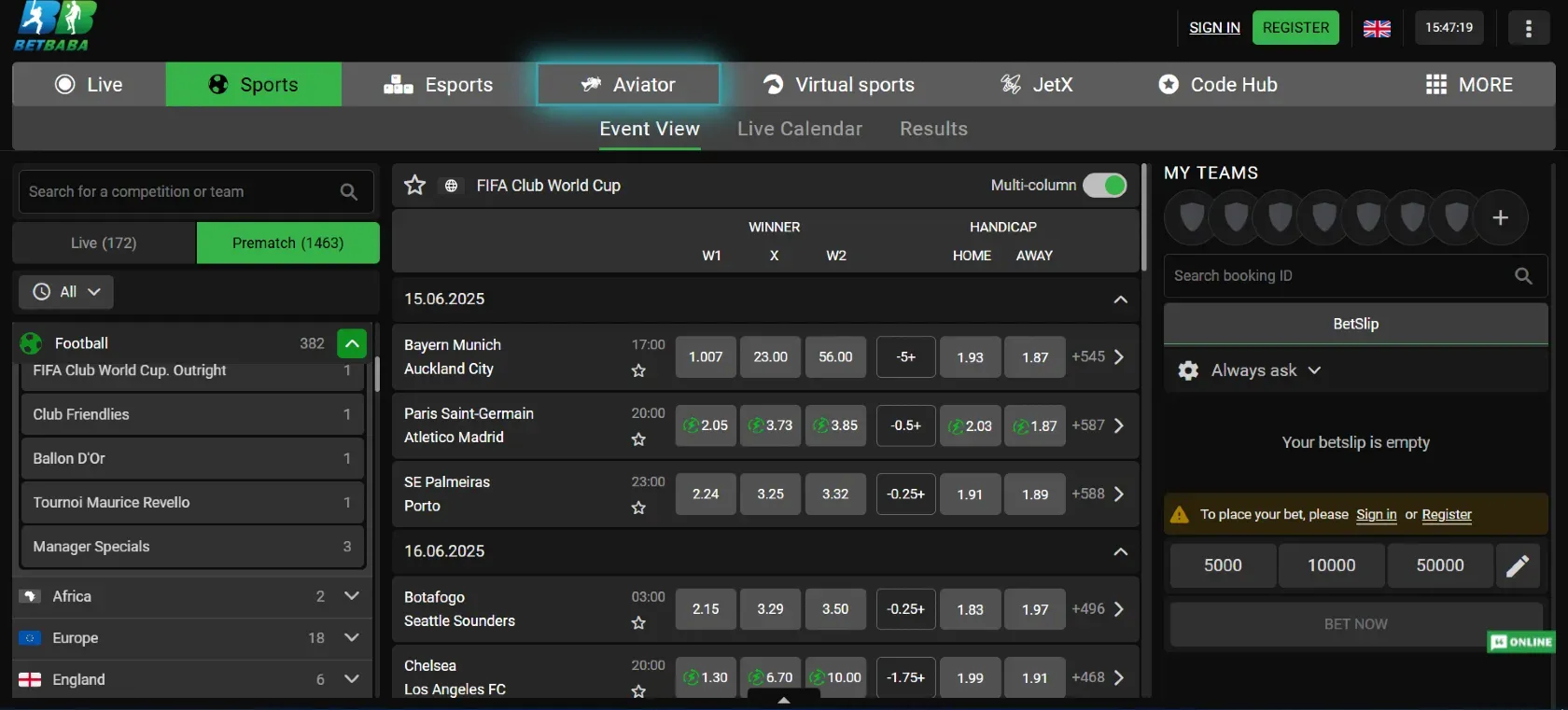Switch to Live Calendar view
The height and width of the screenshot is (710, 1568).
tap(800, 129)
